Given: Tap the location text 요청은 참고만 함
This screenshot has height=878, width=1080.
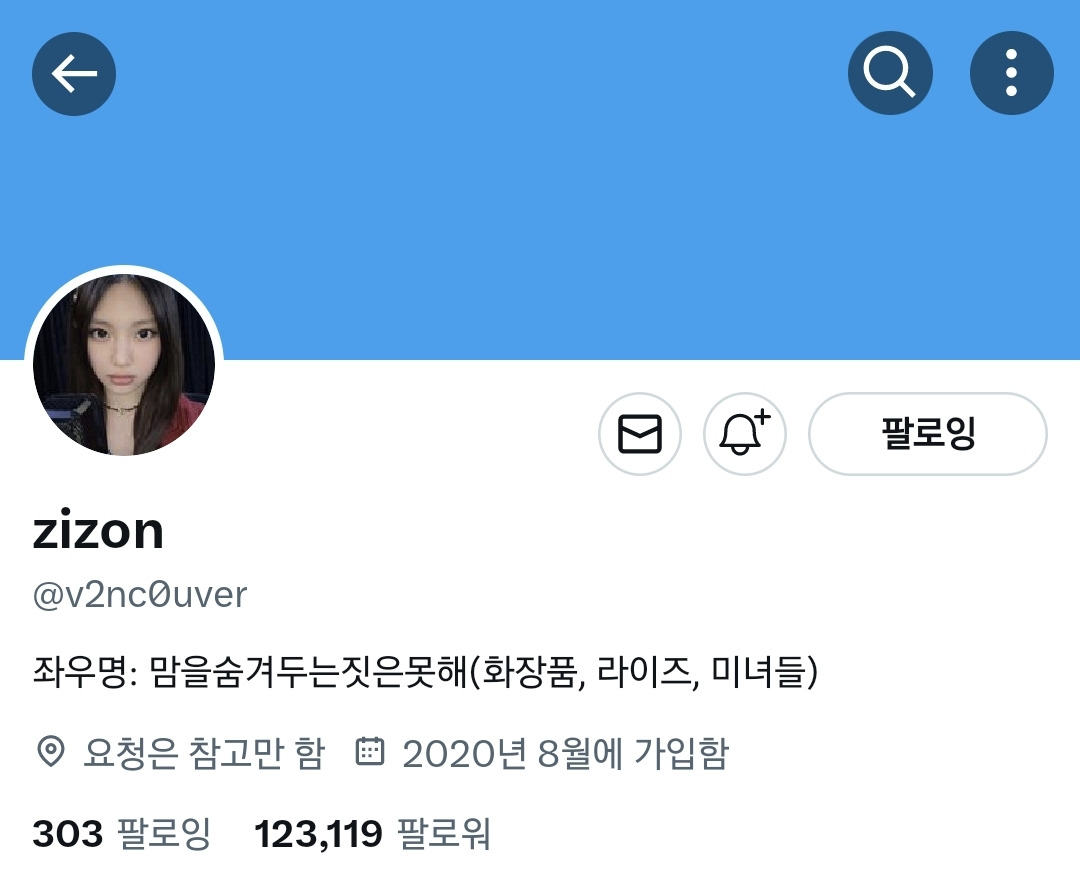Looking at the screenshot, I should point(204,753).
